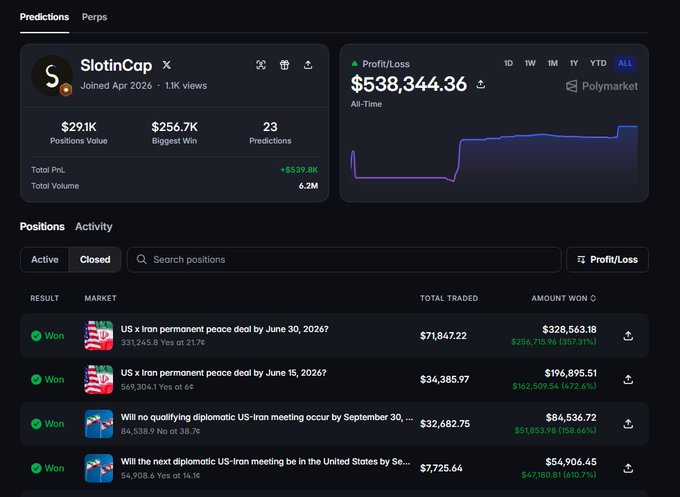Open the June 30, 2026 market flag thumbnail
680x497 pixels.
coord(99,336)
